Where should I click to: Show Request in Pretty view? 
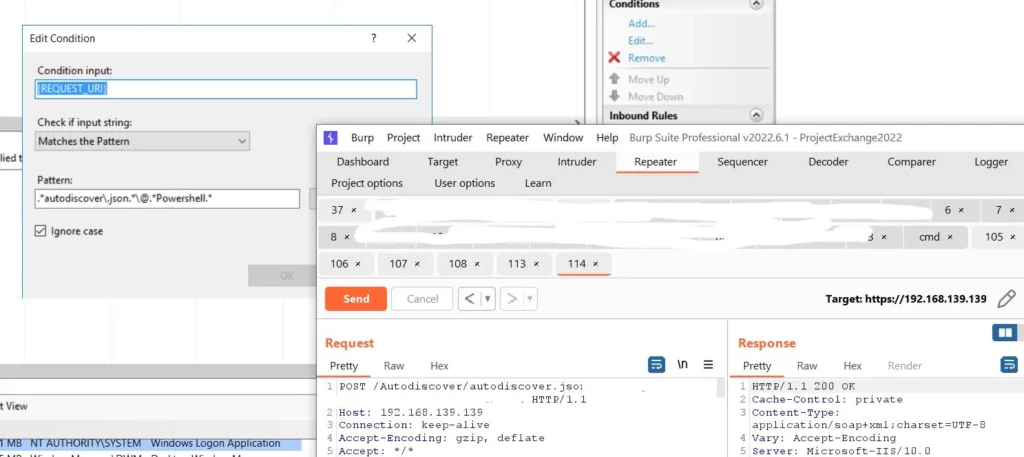pos(344,366)
